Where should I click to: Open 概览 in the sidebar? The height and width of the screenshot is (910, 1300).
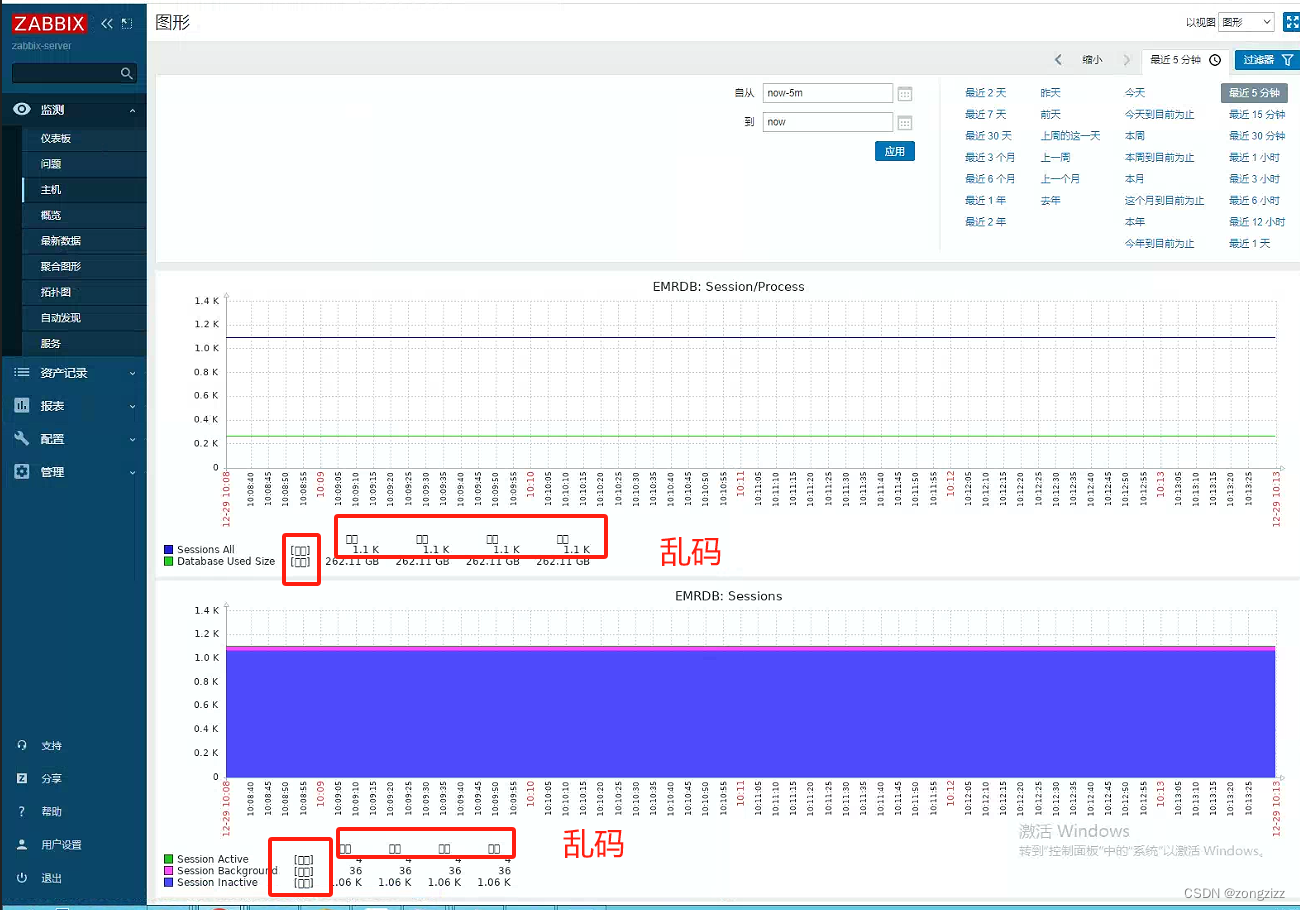[x=51, y=215]
